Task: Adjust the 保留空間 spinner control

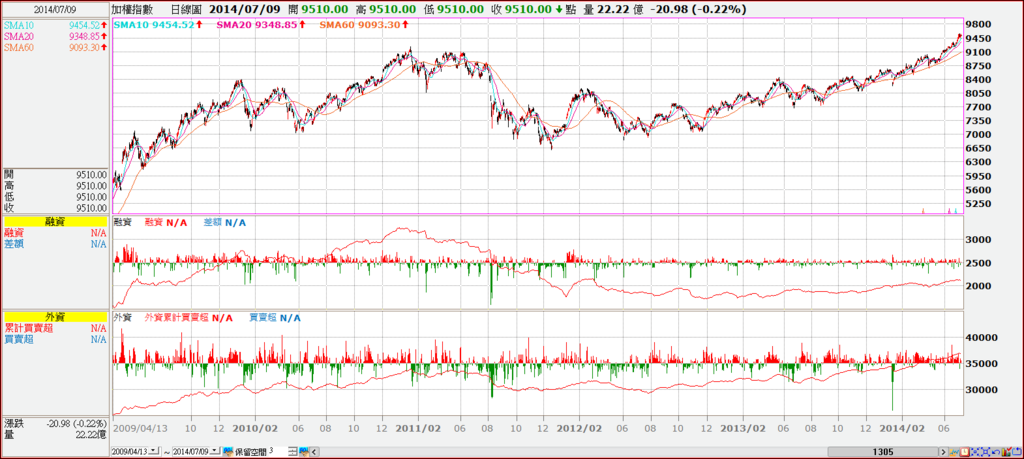Action: [293, 451]
